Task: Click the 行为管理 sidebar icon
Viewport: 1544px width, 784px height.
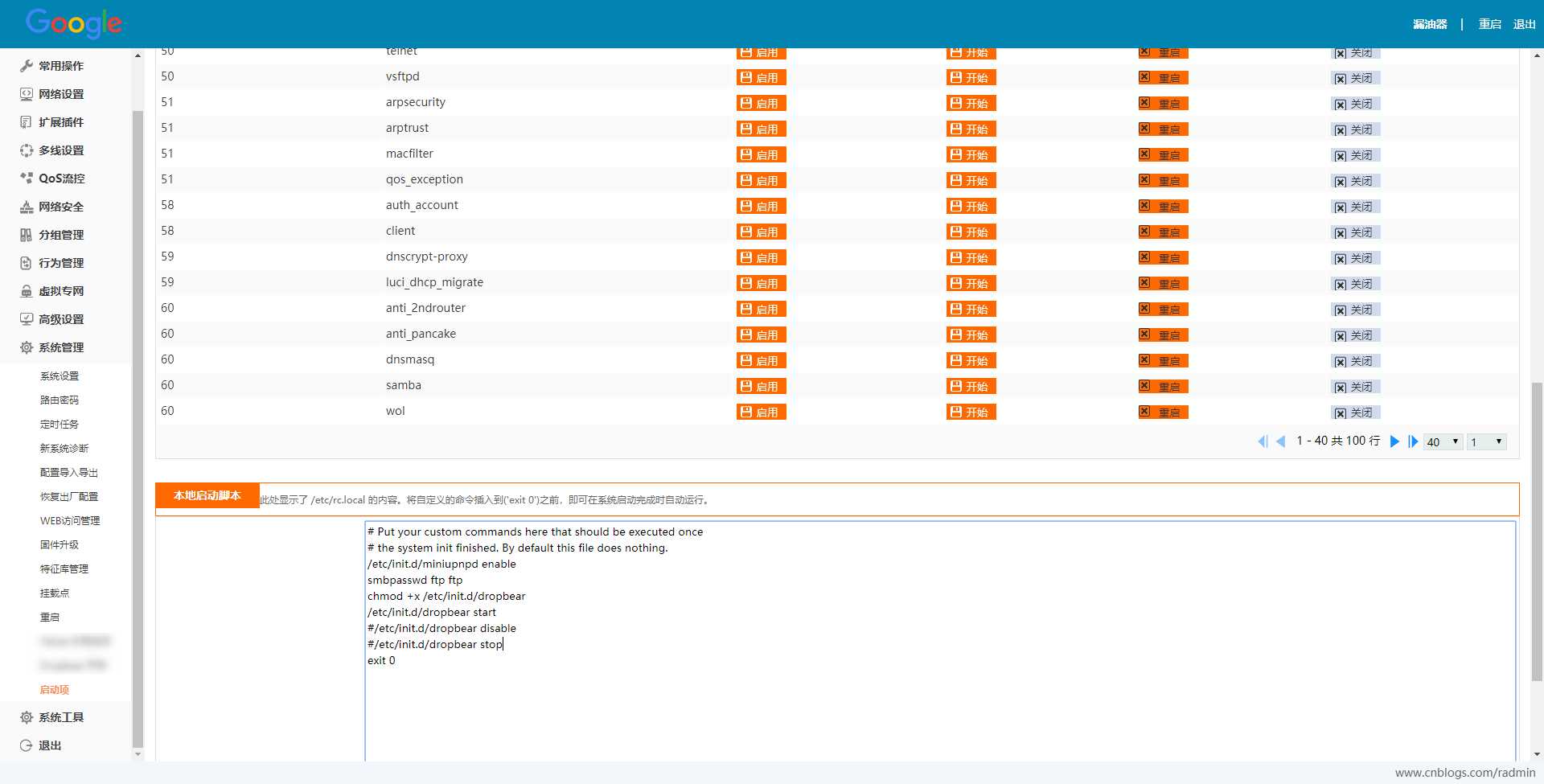Action: (27, 263)
